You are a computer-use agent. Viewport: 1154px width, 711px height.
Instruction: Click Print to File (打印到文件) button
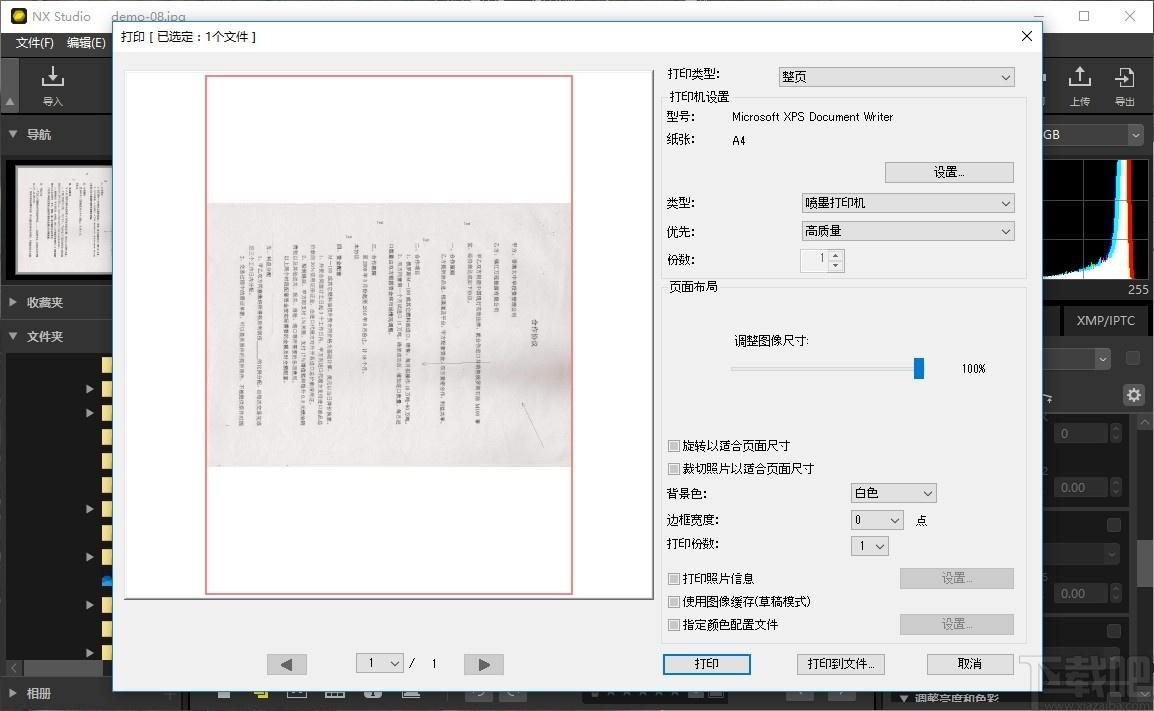(x=840, y=664)
